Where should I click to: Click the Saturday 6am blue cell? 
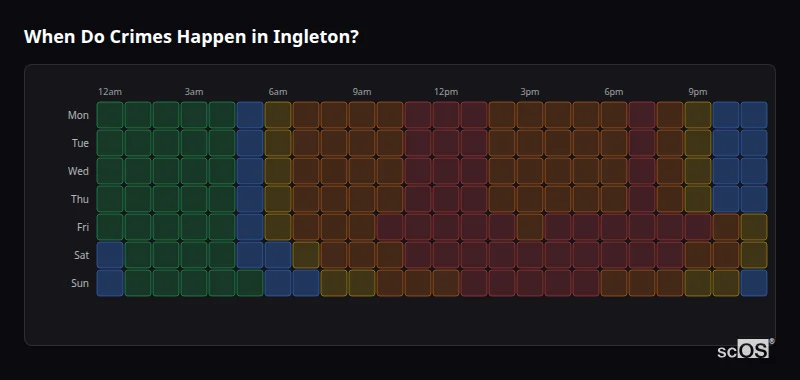click(x=278, y=255)
